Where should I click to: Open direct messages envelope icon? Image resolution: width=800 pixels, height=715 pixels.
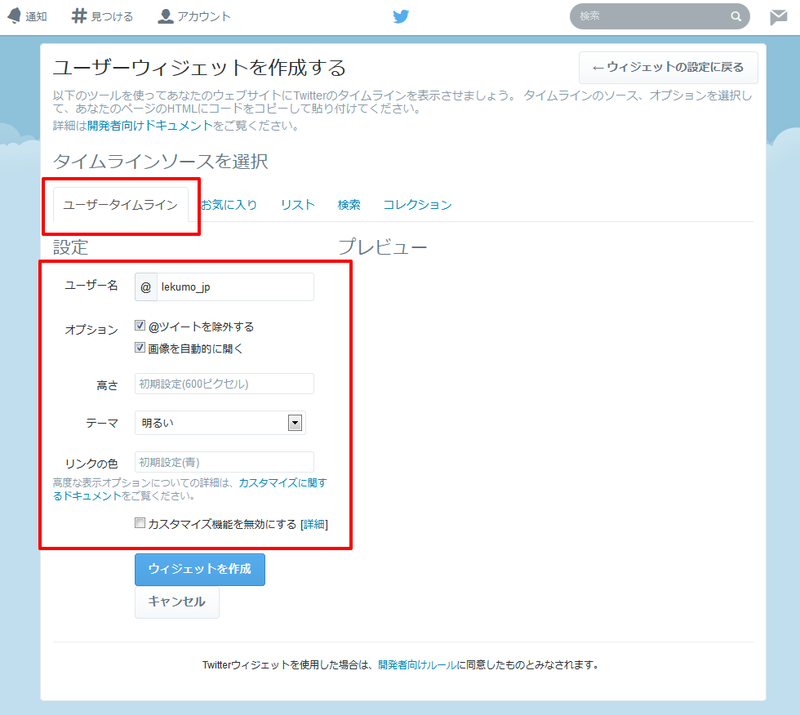click(779, 17)
